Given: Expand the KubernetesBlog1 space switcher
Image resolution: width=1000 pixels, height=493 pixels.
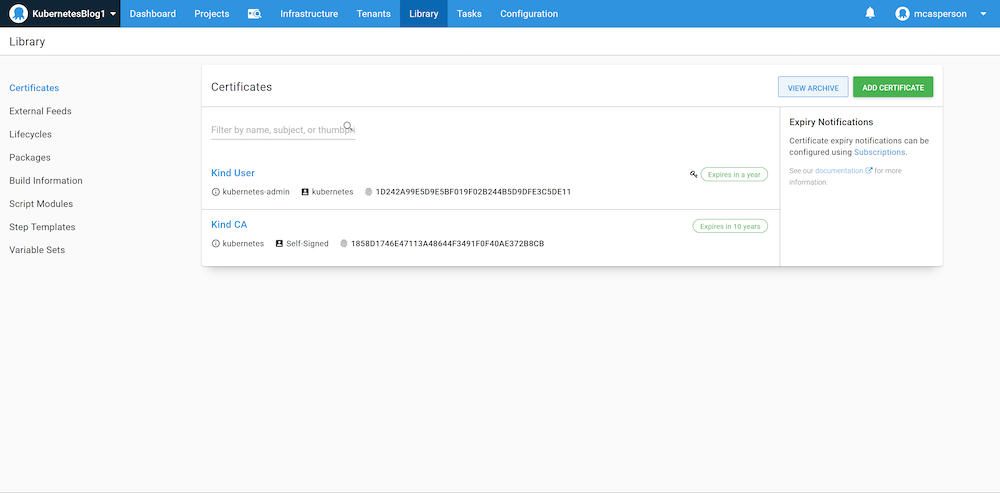Looking at the screenshot, I should click(113, 14).
